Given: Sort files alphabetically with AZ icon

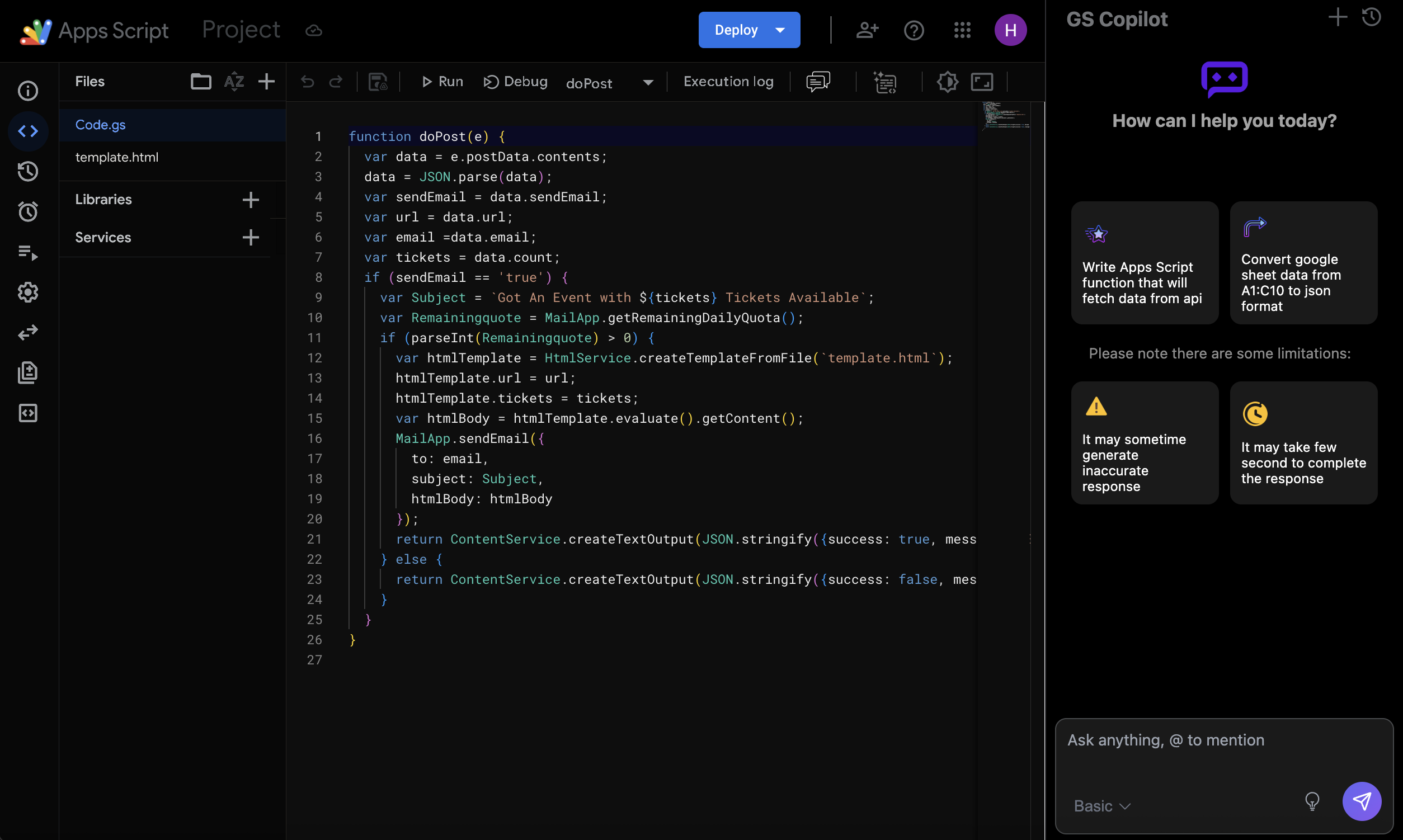Looking at the screenshot, I should pos(234,82).
